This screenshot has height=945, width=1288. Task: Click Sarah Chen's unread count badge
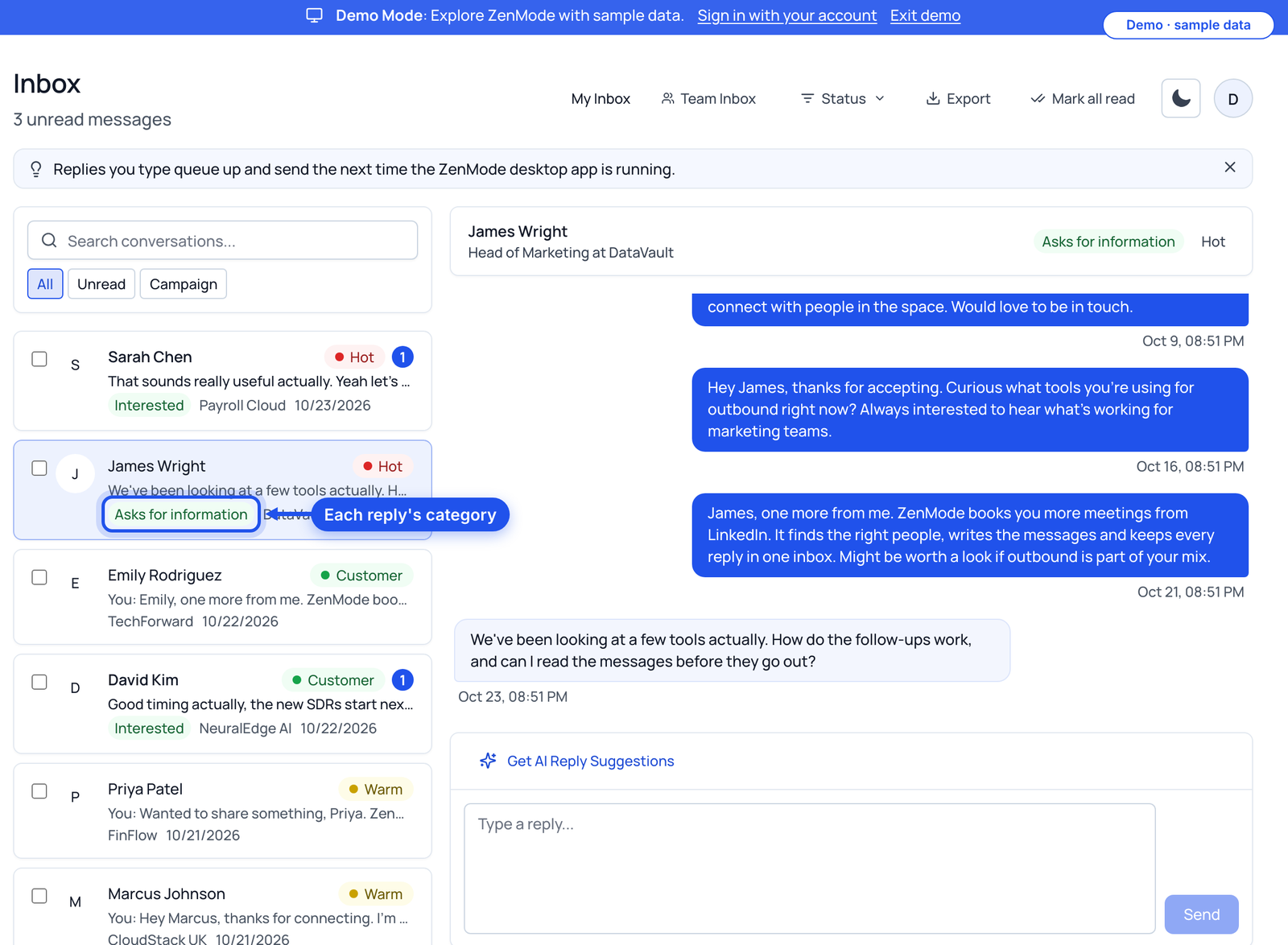pos(402,357)
